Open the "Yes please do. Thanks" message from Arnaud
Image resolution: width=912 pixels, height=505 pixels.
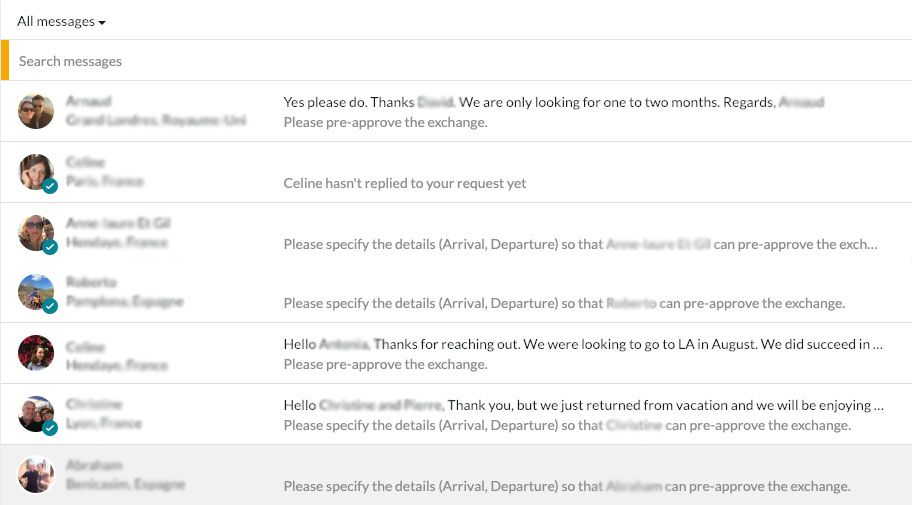pos(553,102)
